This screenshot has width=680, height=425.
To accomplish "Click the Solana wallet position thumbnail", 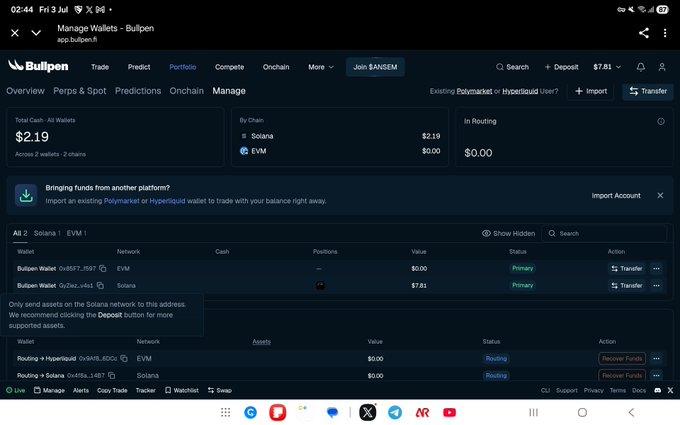I will click(x=320, y=285).
